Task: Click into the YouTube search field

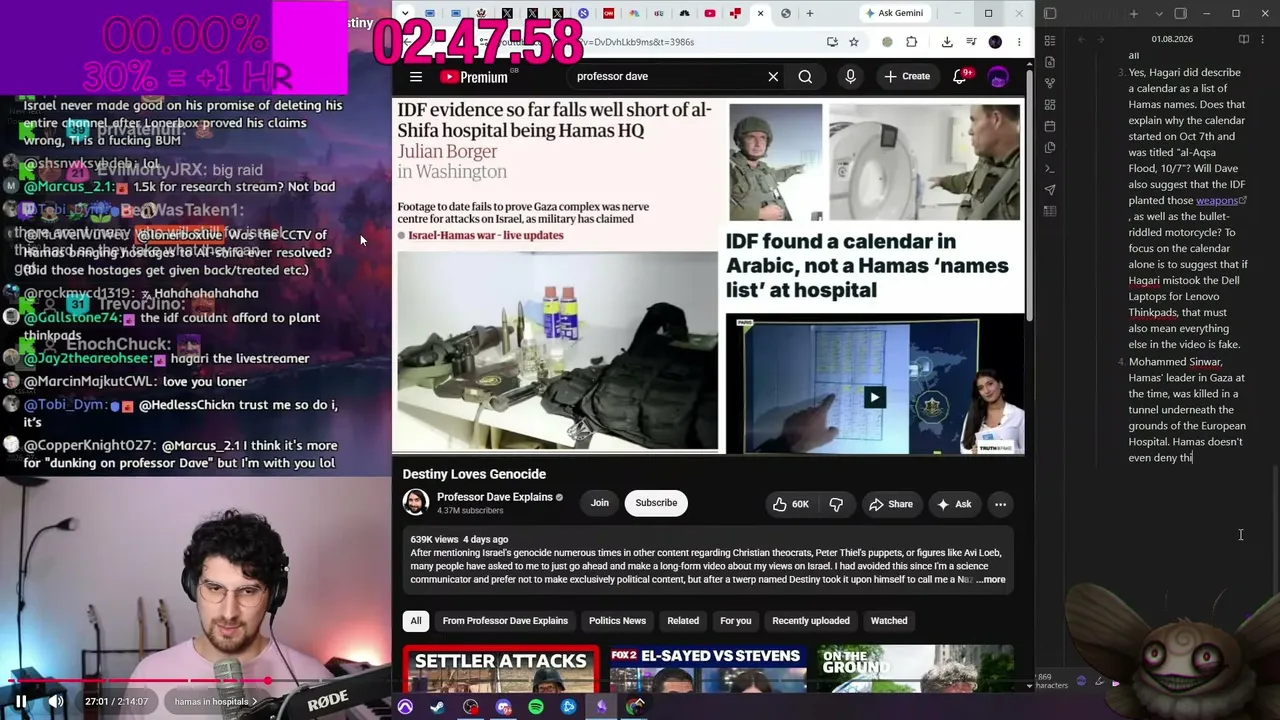Action: point(665,76)
